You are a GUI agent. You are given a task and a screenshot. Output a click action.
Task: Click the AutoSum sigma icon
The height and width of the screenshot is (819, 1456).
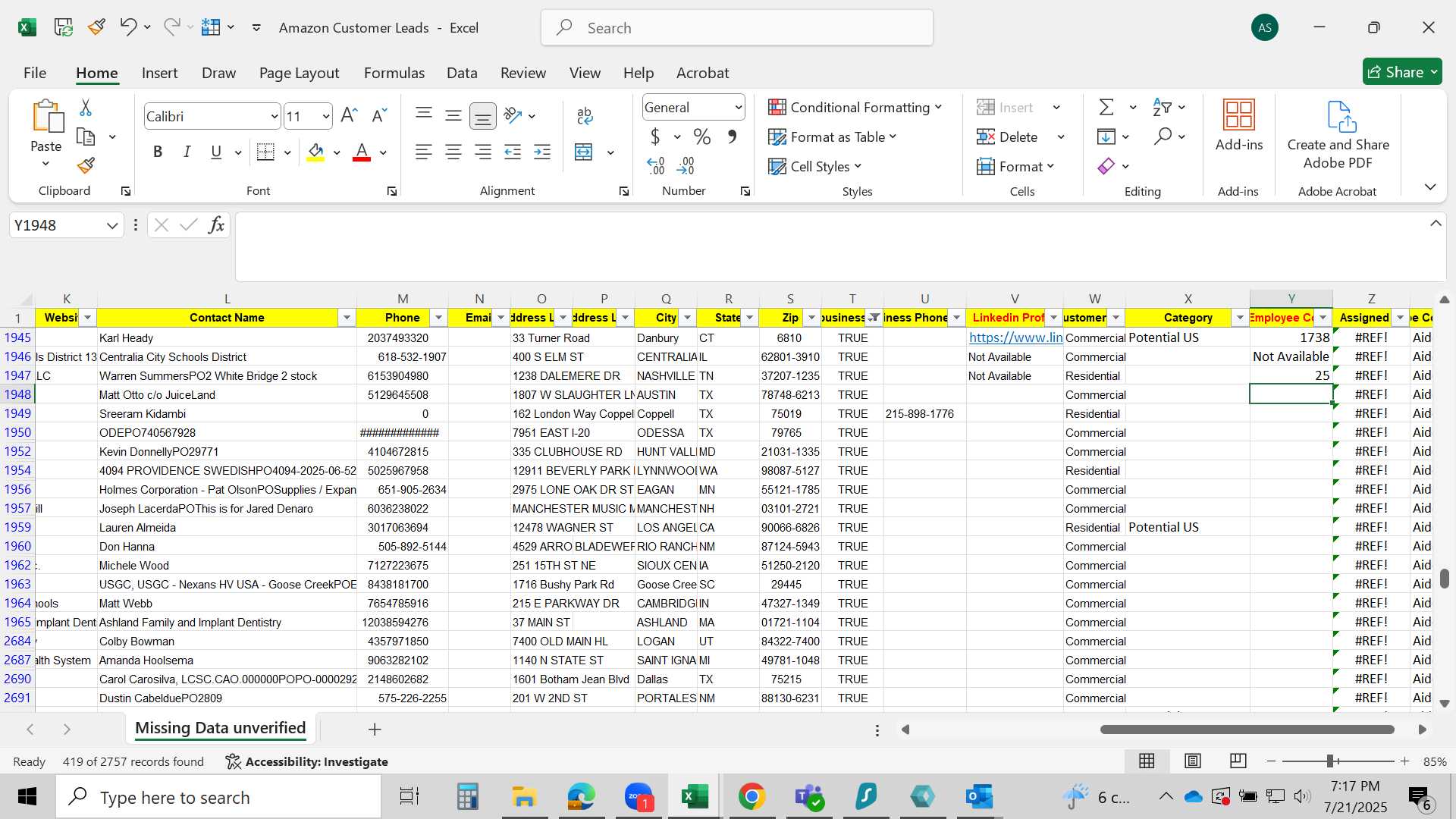tap(1106, 108)
